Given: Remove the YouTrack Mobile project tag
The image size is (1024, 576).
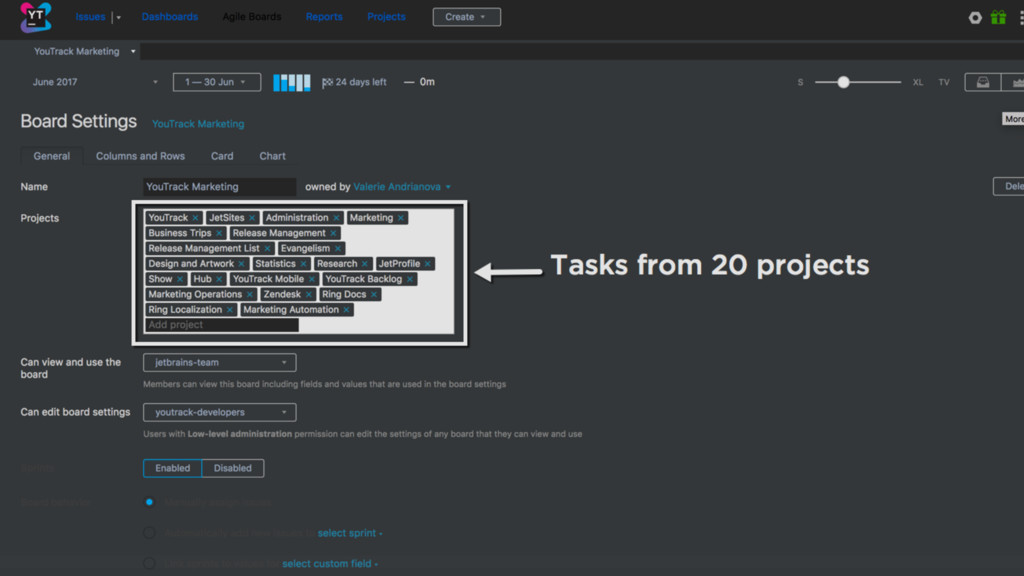Looking at the screenshot, I should point(312,279).
